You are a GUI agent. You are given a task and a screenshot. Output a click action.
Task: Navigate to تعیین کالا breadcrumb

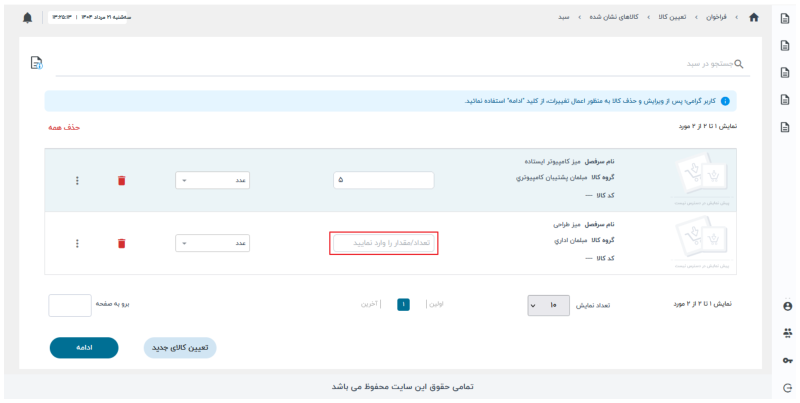[x=671, y=17]
